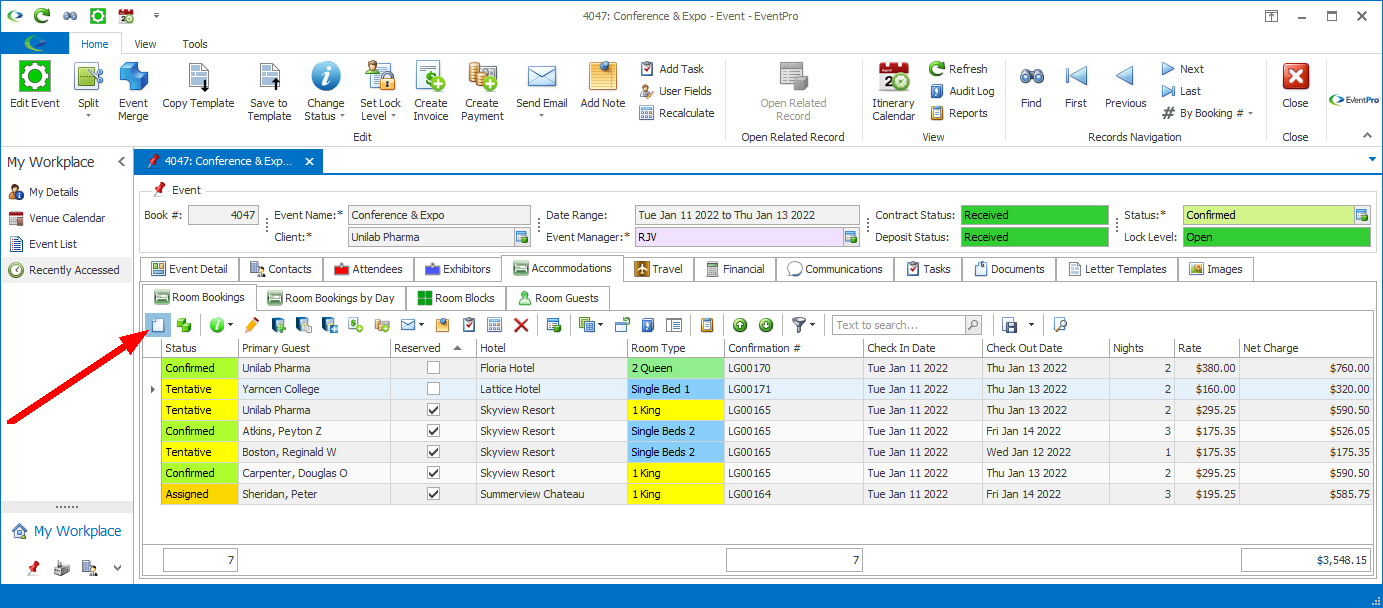1383x608 pixels.
Task: Switch to the Tools ribbon tab
Action: [x=195, y=44]
